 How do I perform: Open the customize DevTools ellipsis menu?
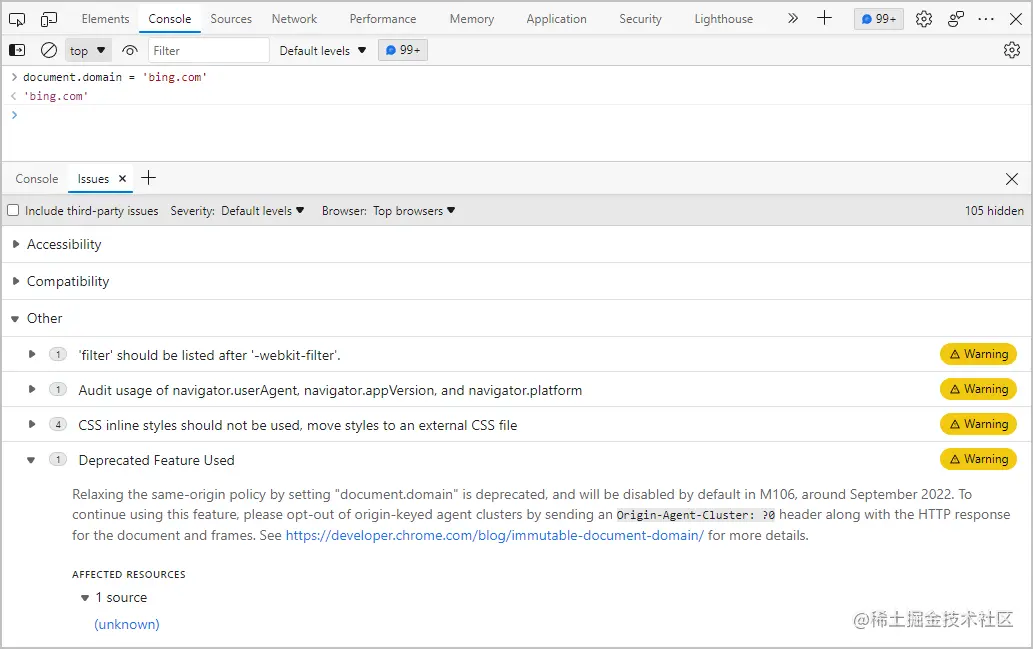[x=986, y=19]
